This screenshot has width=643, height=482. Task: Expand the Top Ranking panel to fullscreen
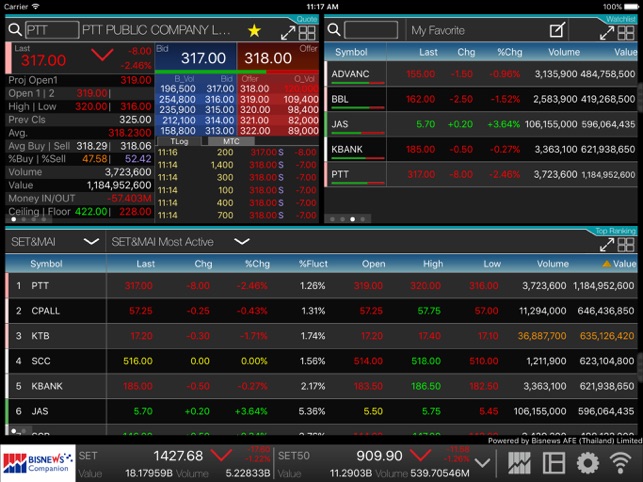607,244
